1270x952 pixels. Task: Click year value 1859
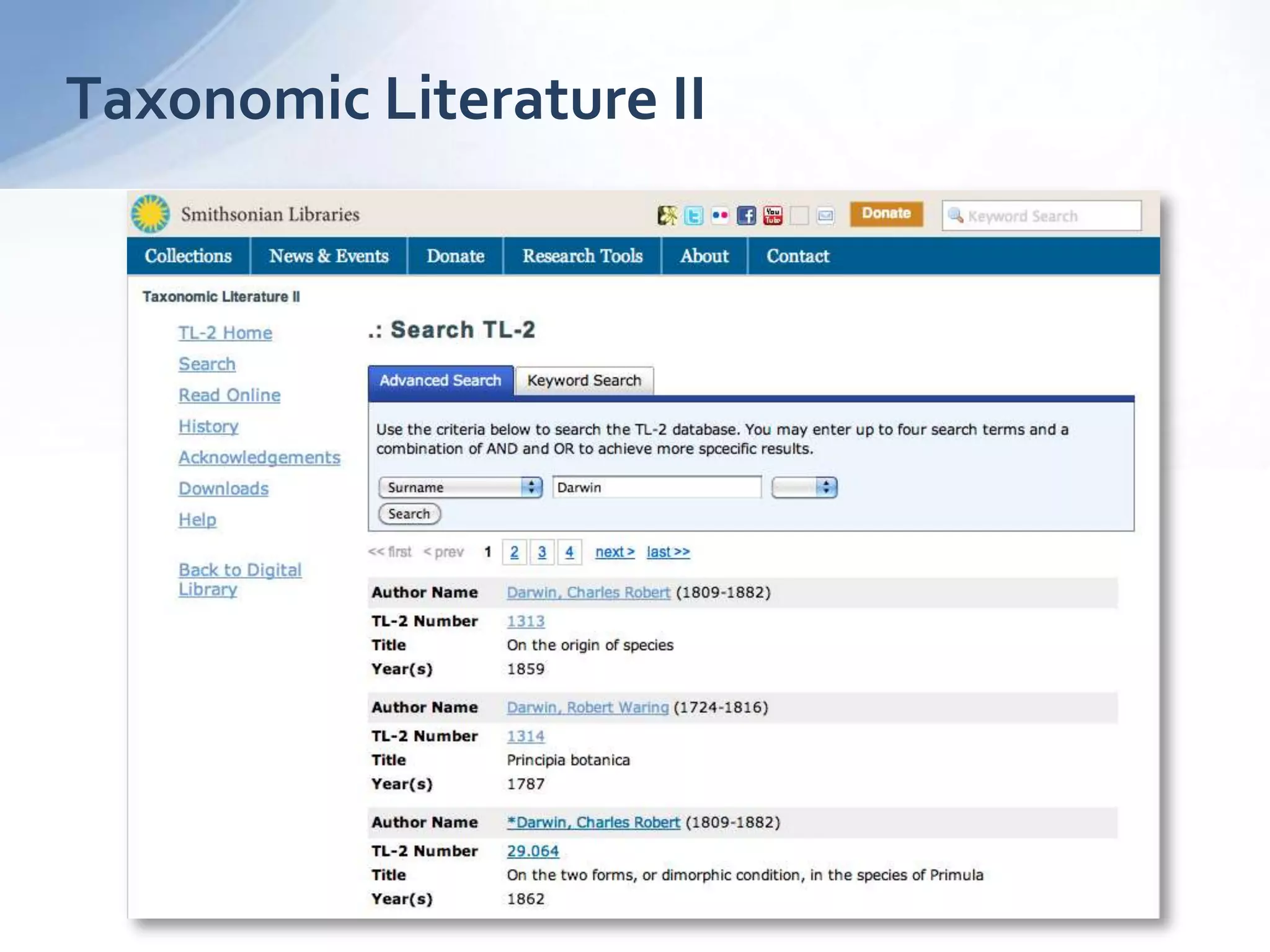pyautogui.click(x=526, y=669)
